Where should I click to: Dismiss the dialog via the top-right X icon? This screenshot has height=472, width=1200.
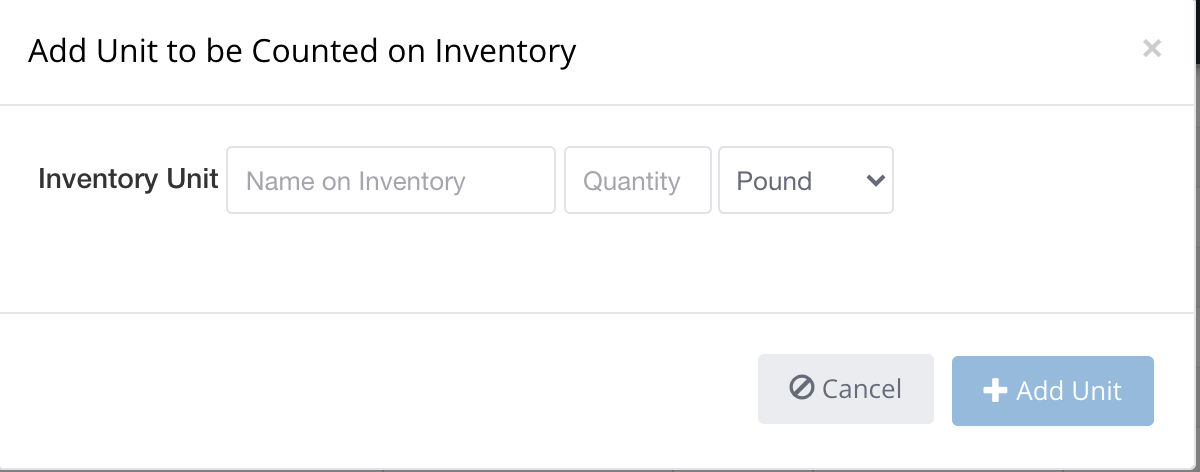(1152, 48)
